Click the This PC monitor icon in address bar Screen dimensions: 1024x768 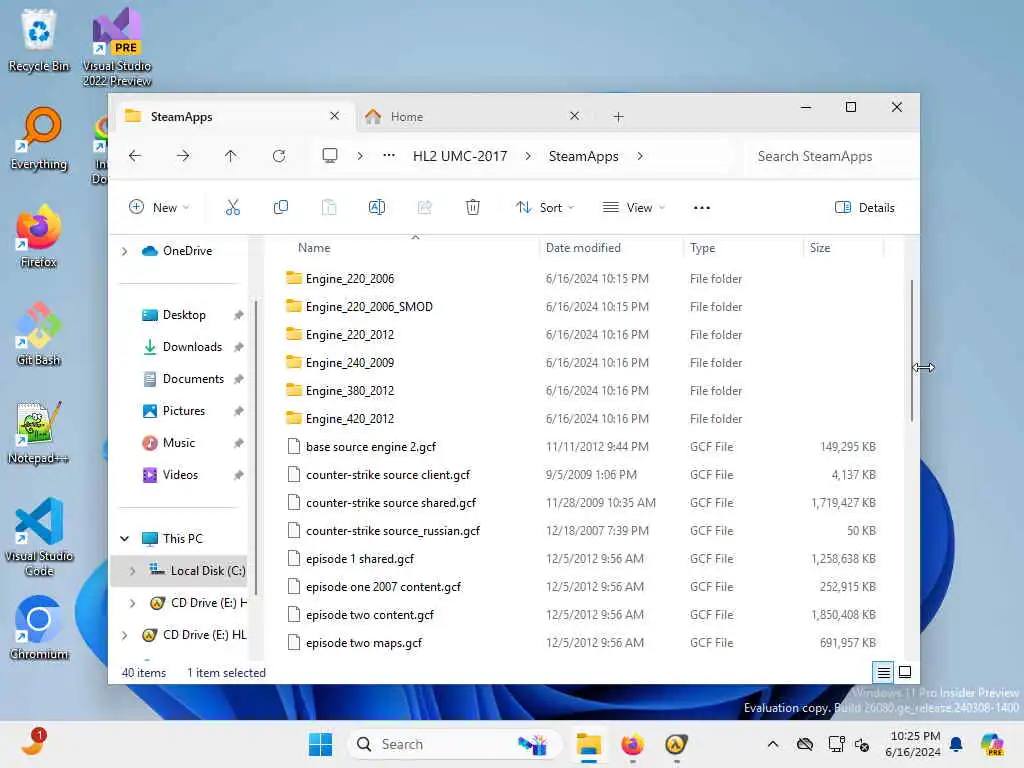tap(330, 155)
